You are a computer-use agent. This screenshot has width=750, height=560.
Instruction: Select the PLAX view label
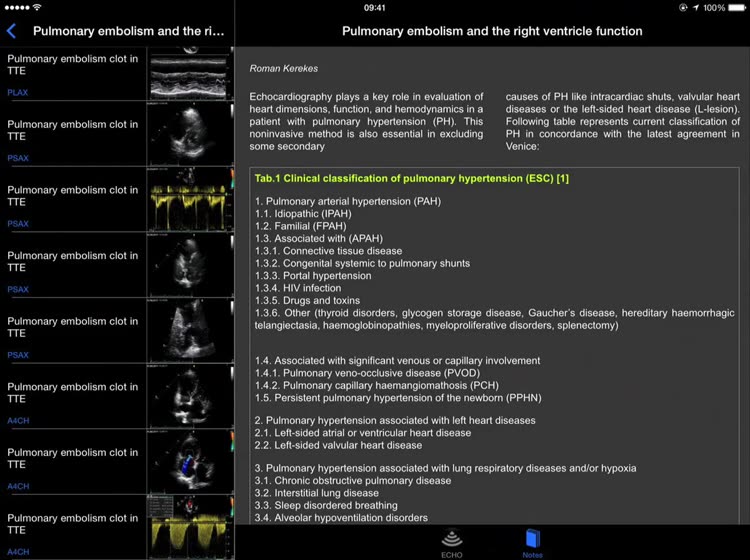[x=18, y=92]
